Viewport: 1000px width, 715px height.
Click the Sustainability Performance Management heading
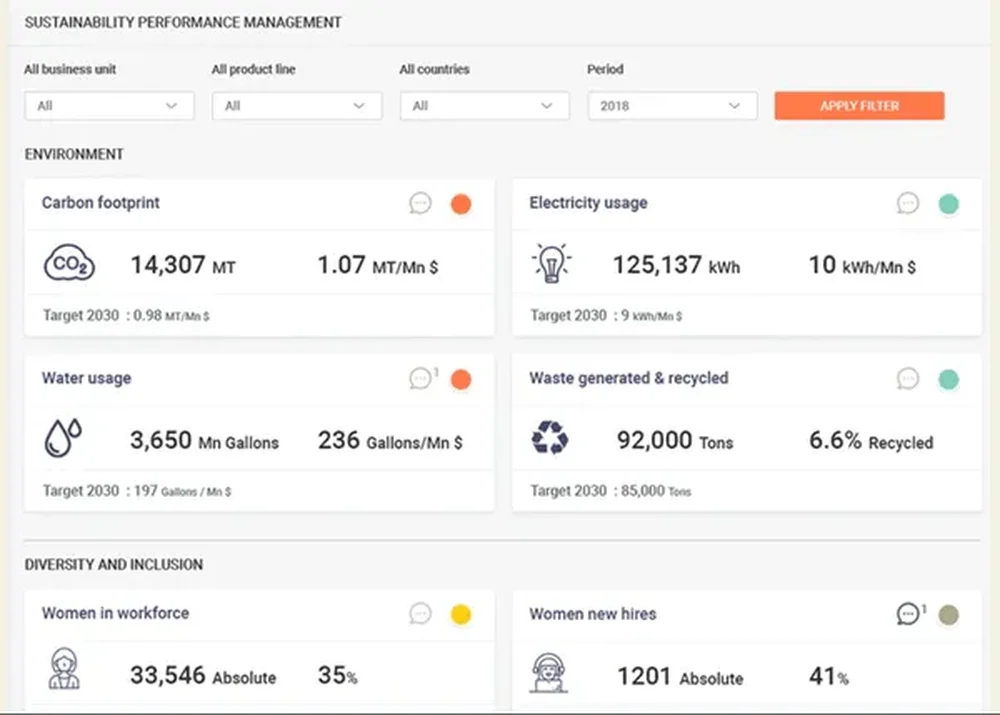[183, 22]
